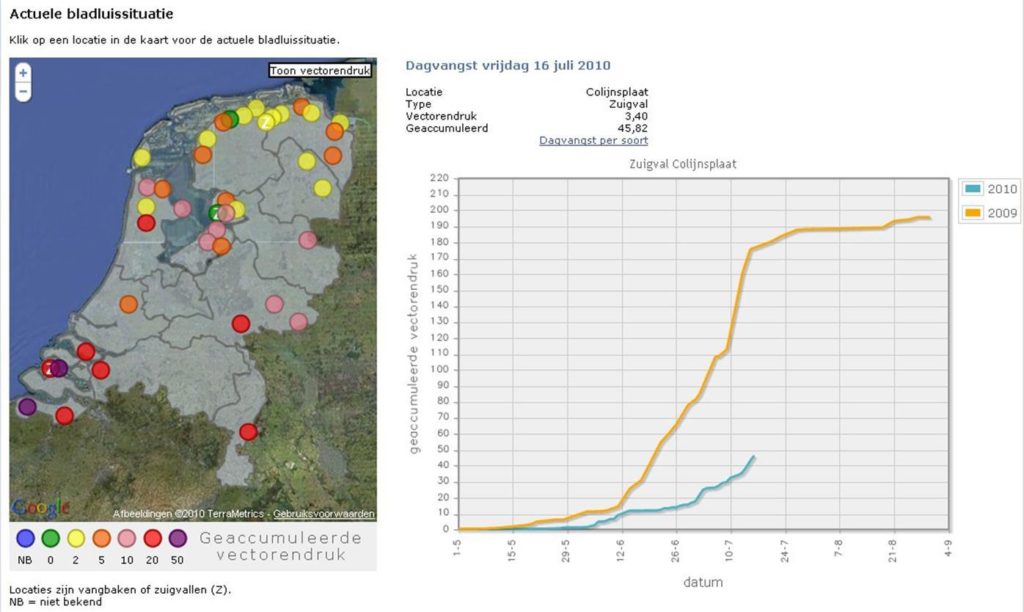Select the red marker on the west coast
Image resolution: width=1024 pixels, height=612 pixels.
click(146, 223)
